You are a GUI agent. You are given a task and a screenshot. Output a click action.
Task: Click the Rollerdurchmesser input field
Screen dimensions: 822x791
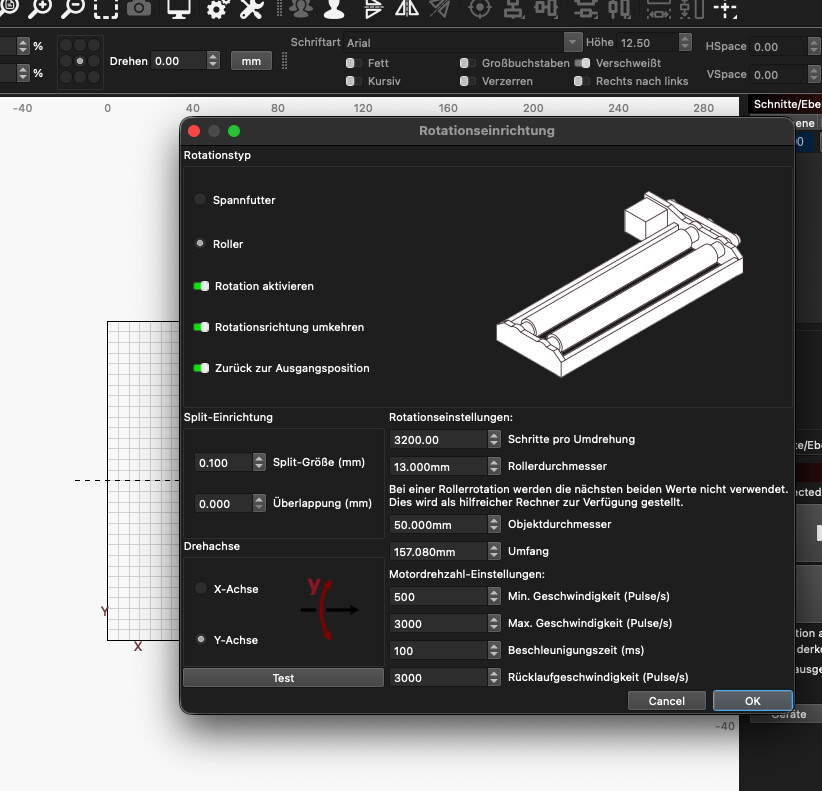point(437,466)
